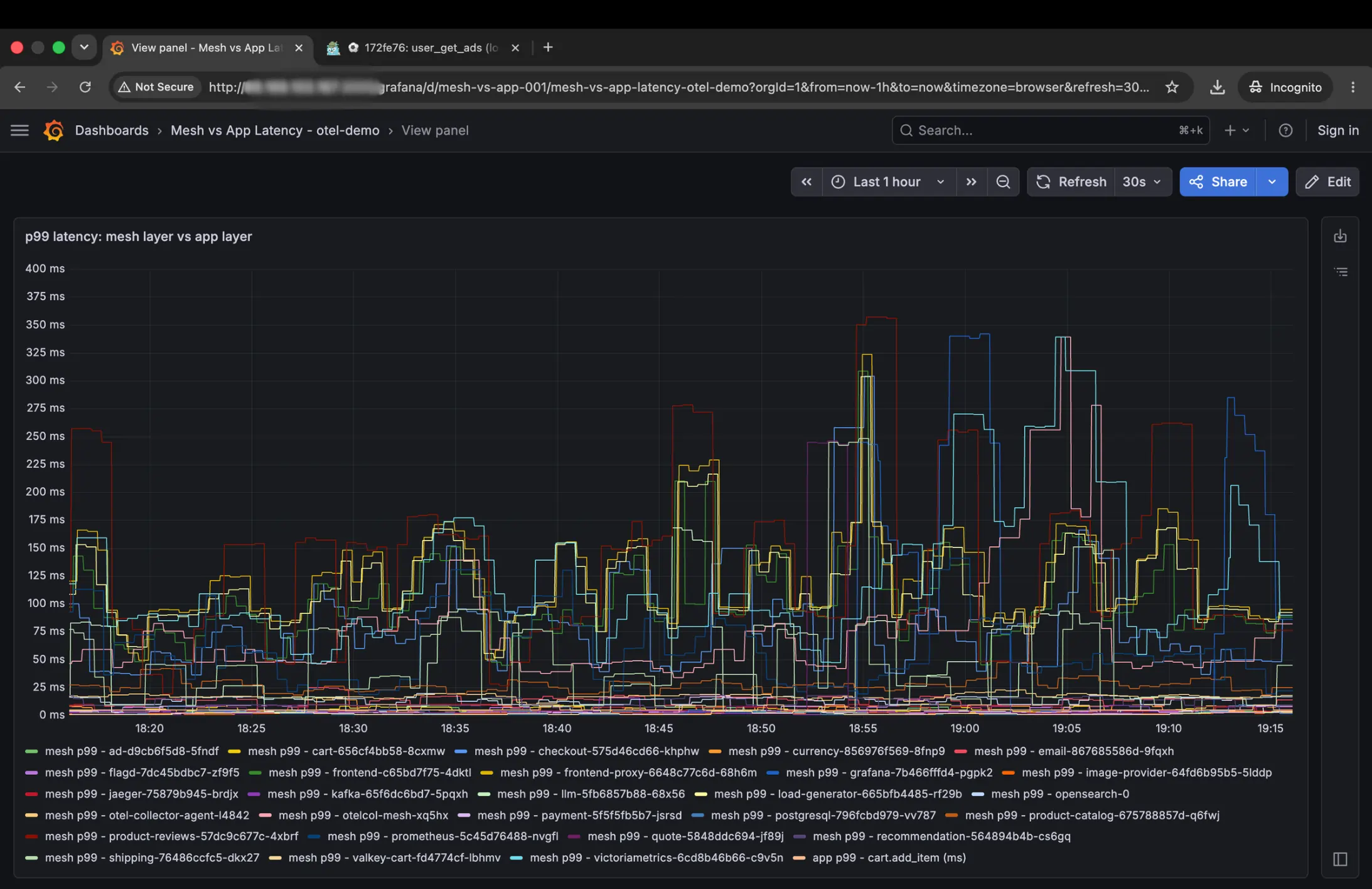Screen dimensions: 1372x889
Task: Bookmark this page with star icon
Action: click(x=1172, y=87)
